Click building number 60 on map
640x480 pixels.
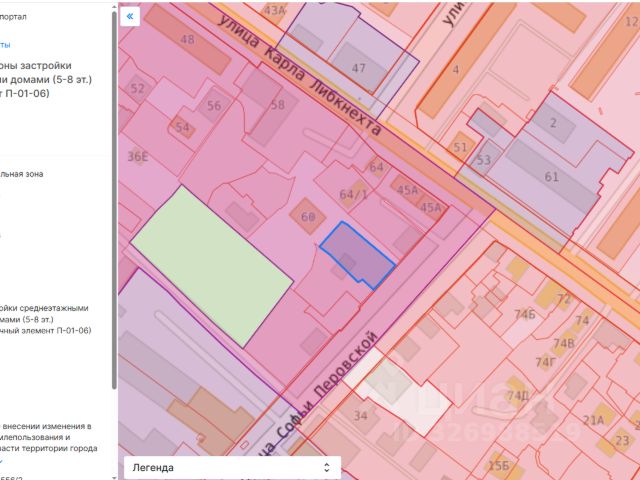click(x=308, y=217)
